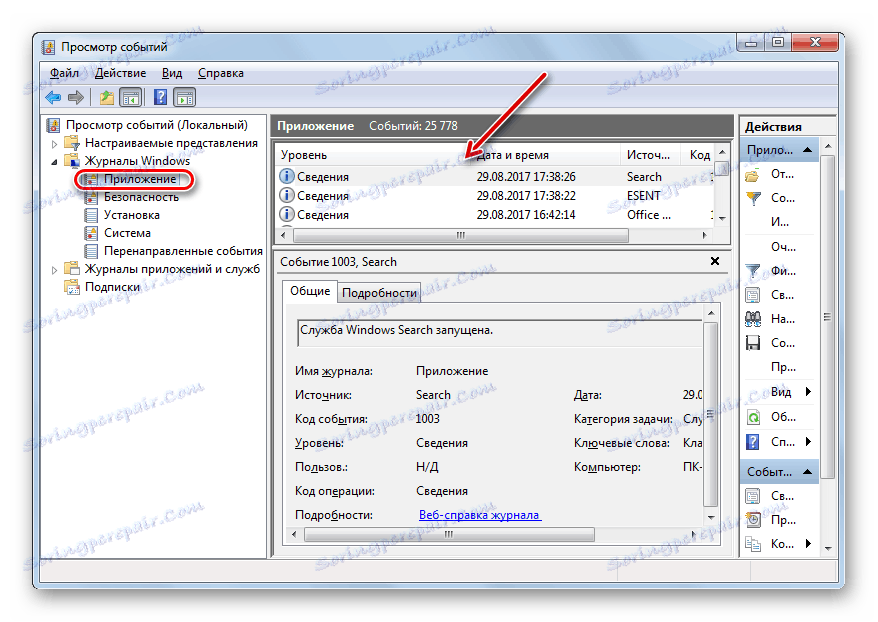The image size is (878, 622).
Task: Expand Журналы приложений и служб node
Action: [x=54, y=270]
